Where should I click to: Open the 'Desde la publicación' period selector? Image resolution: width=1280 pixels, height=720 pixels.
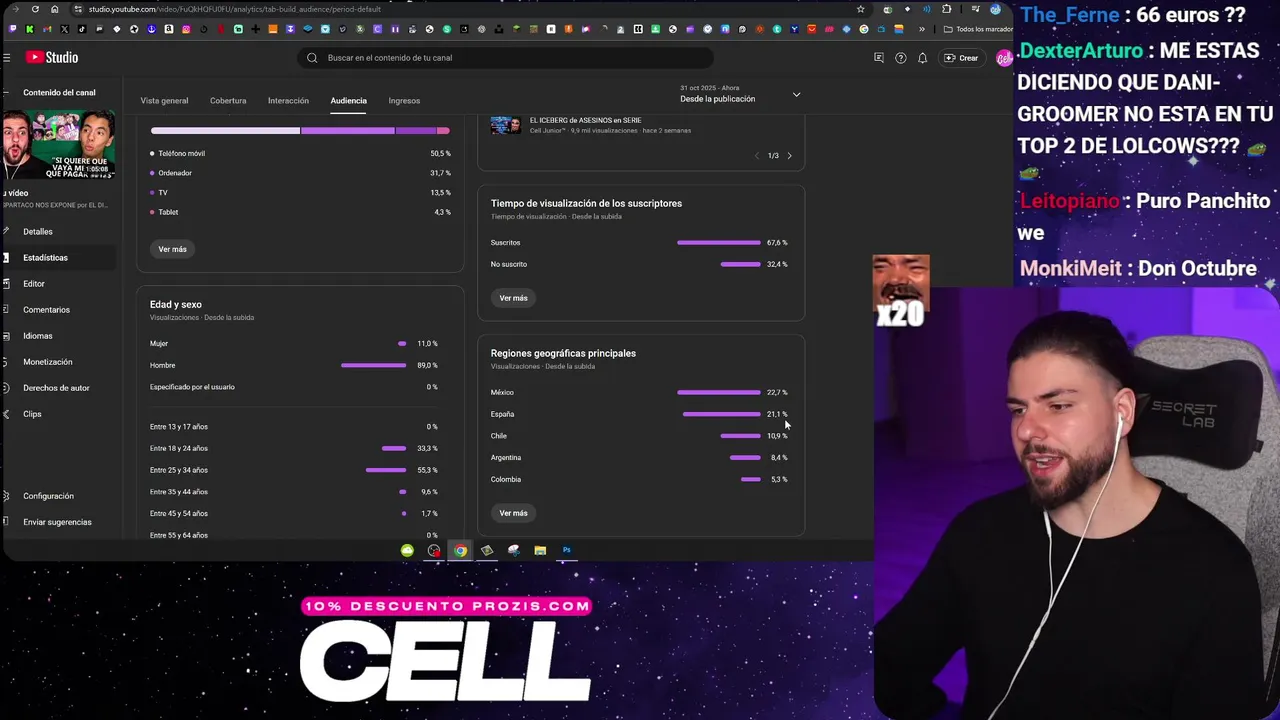tap(740, 94)
